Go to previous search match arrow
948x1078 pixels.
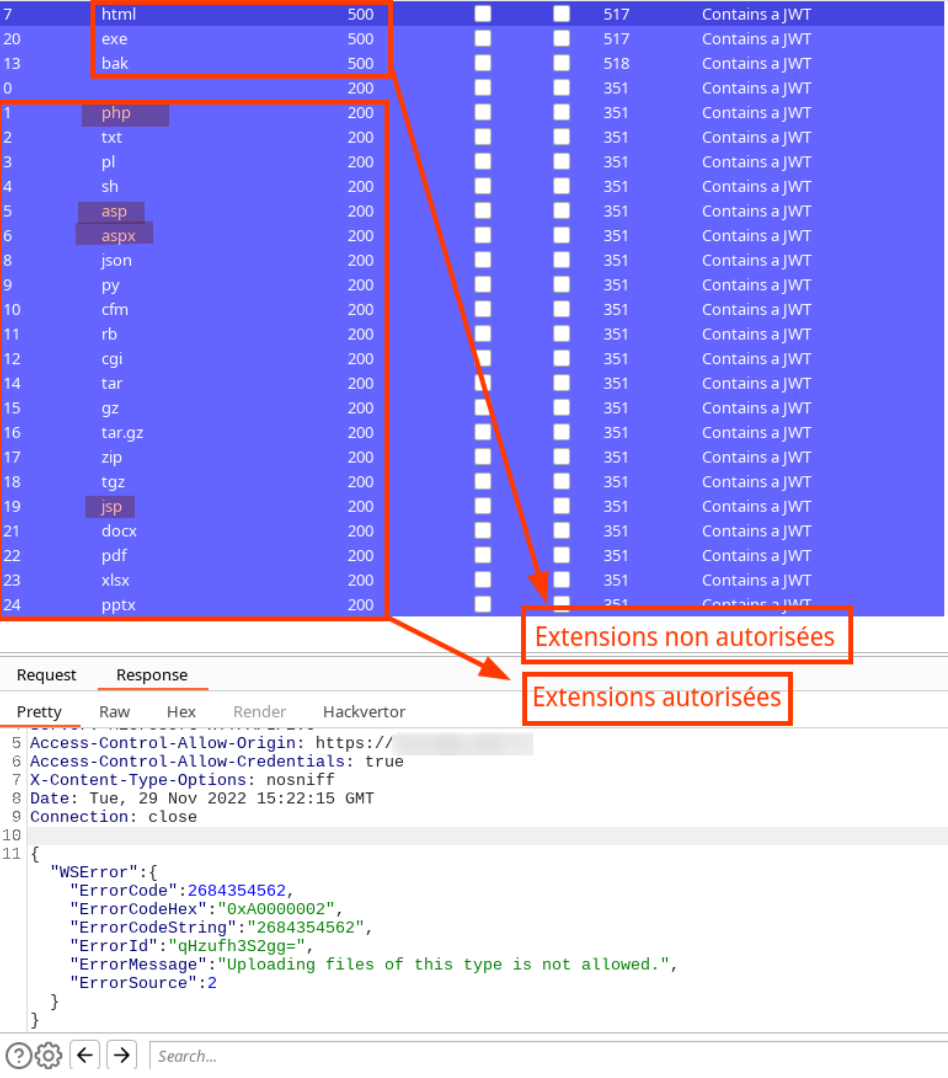click(x=86, y=1055)
